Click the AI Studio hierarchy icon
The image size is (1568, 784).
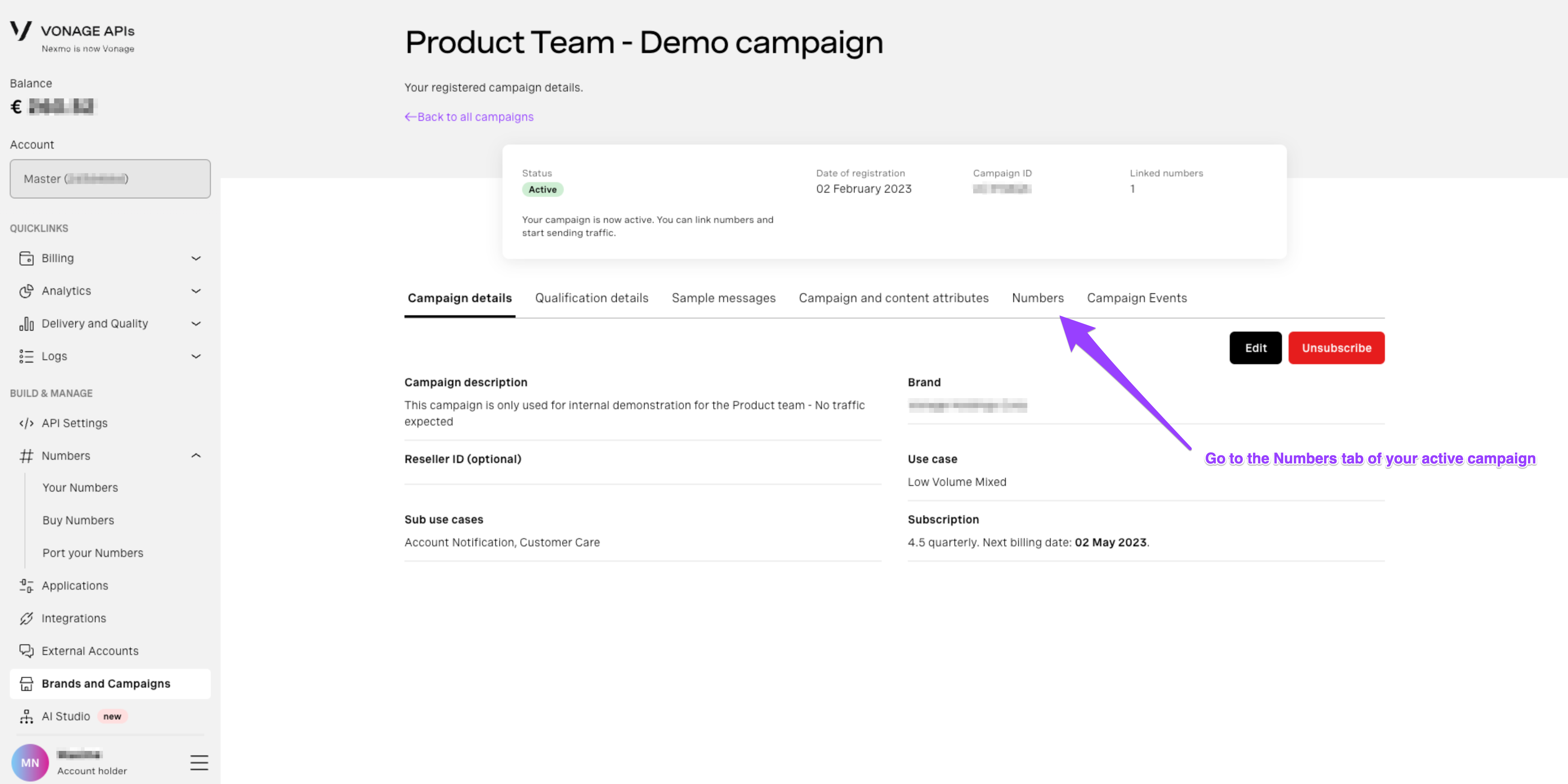coord(26,717)
